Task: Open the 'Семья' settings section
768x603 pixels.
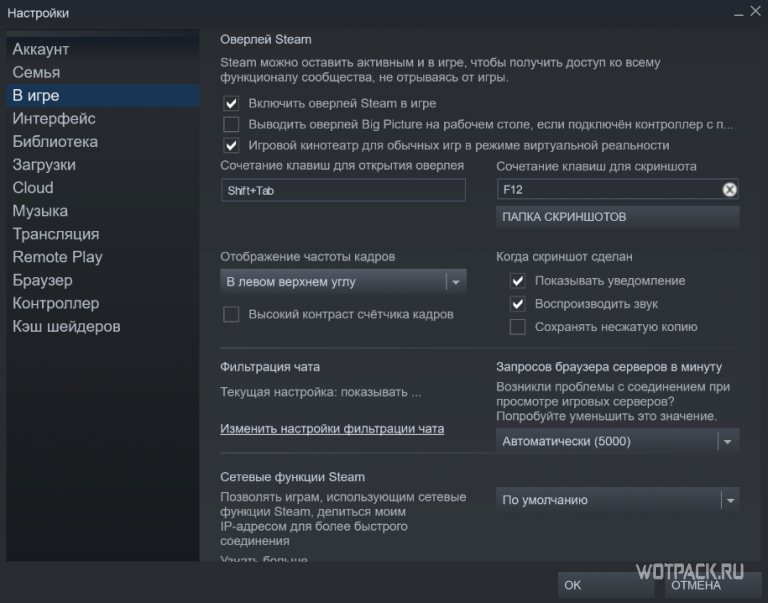Action: pos(103,72)
